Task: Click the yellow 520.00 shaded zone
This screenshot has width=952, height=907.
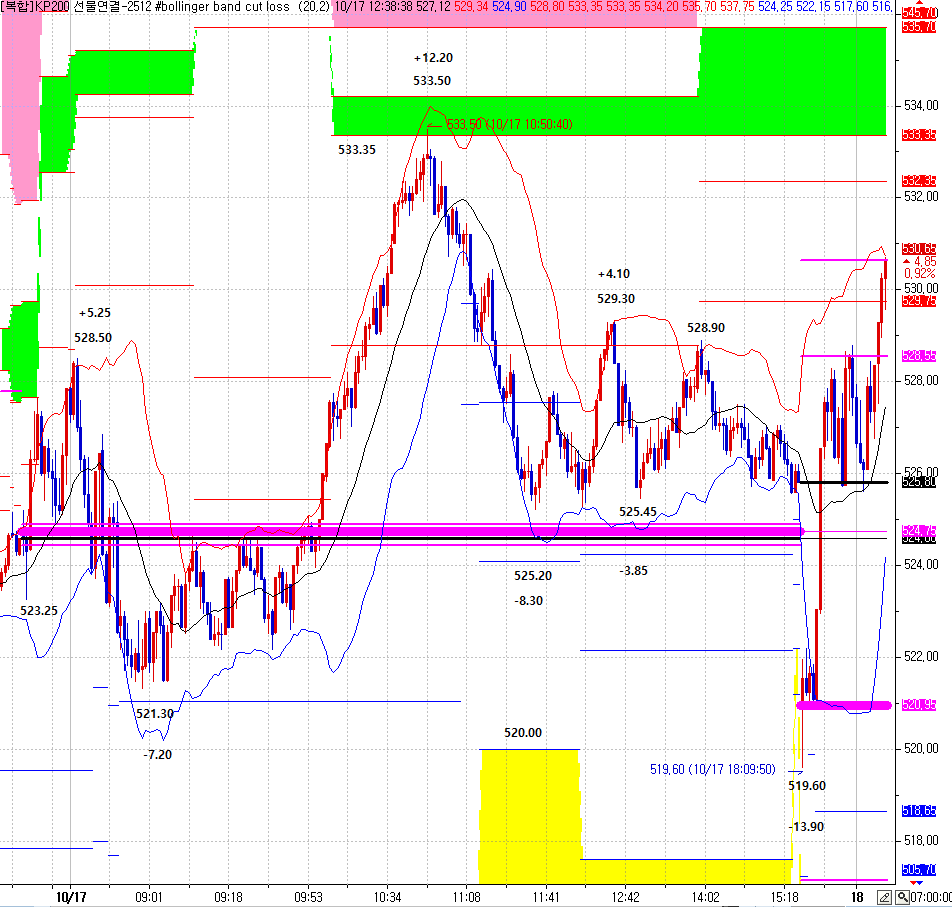Action: click(x=529, y=810)
